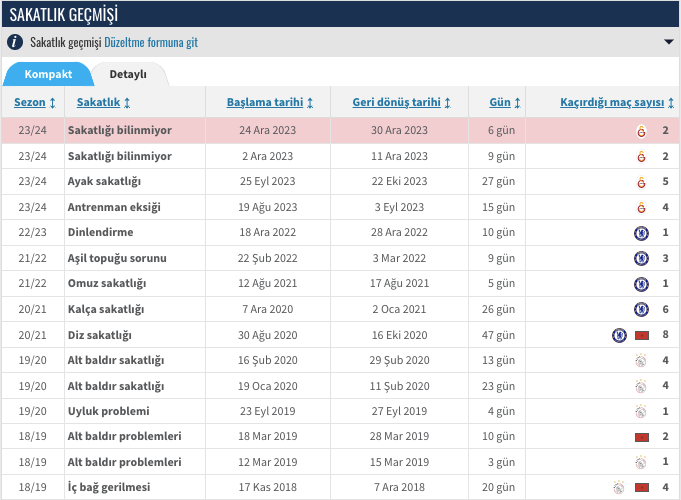Click sort arrows next to Kaçırdığı maç sayısı
Viewport: 681px width, 500px height.
671,103
